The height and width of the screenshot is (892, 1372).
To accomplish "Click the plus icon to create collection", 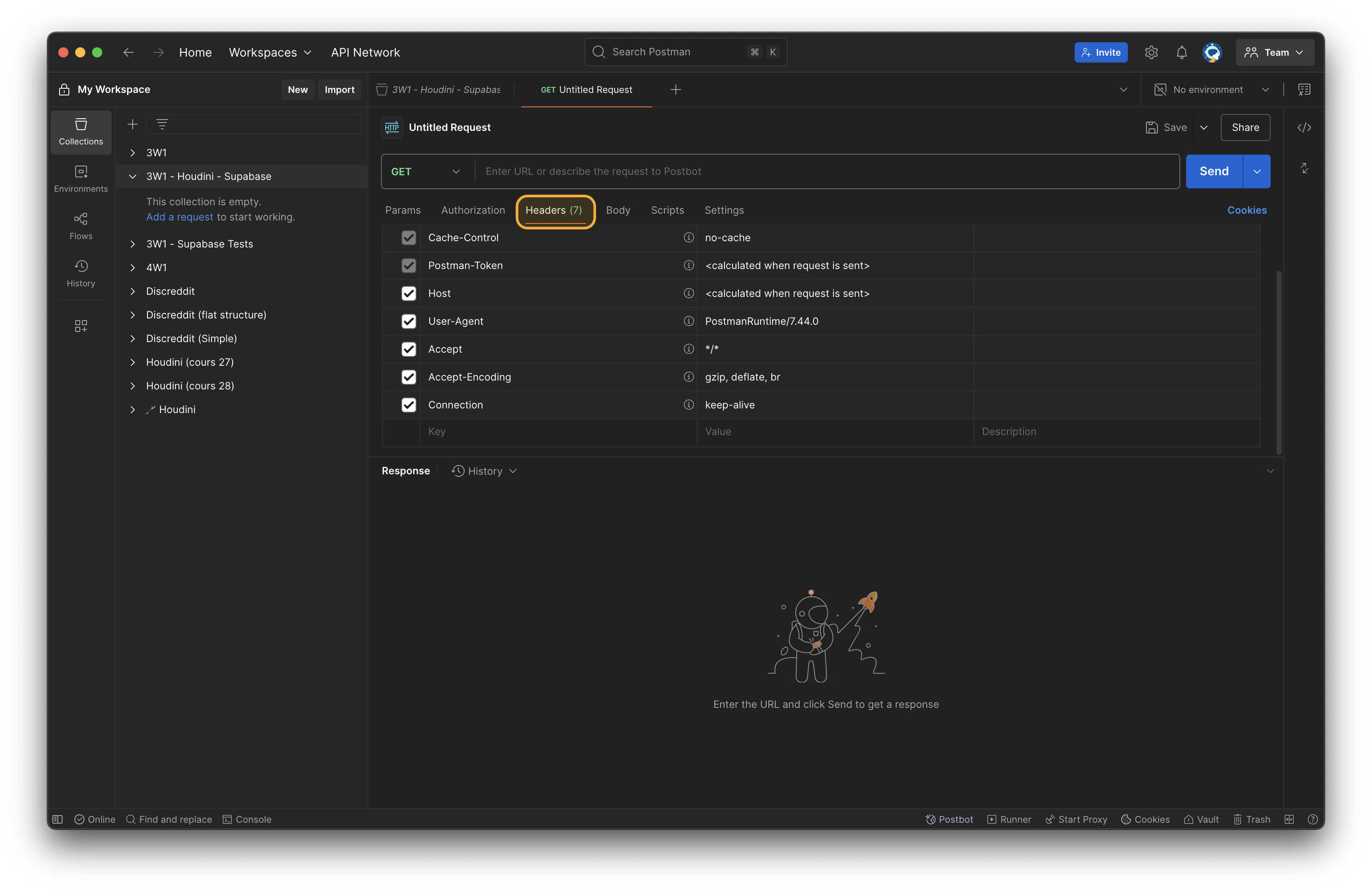I will 133,124.
